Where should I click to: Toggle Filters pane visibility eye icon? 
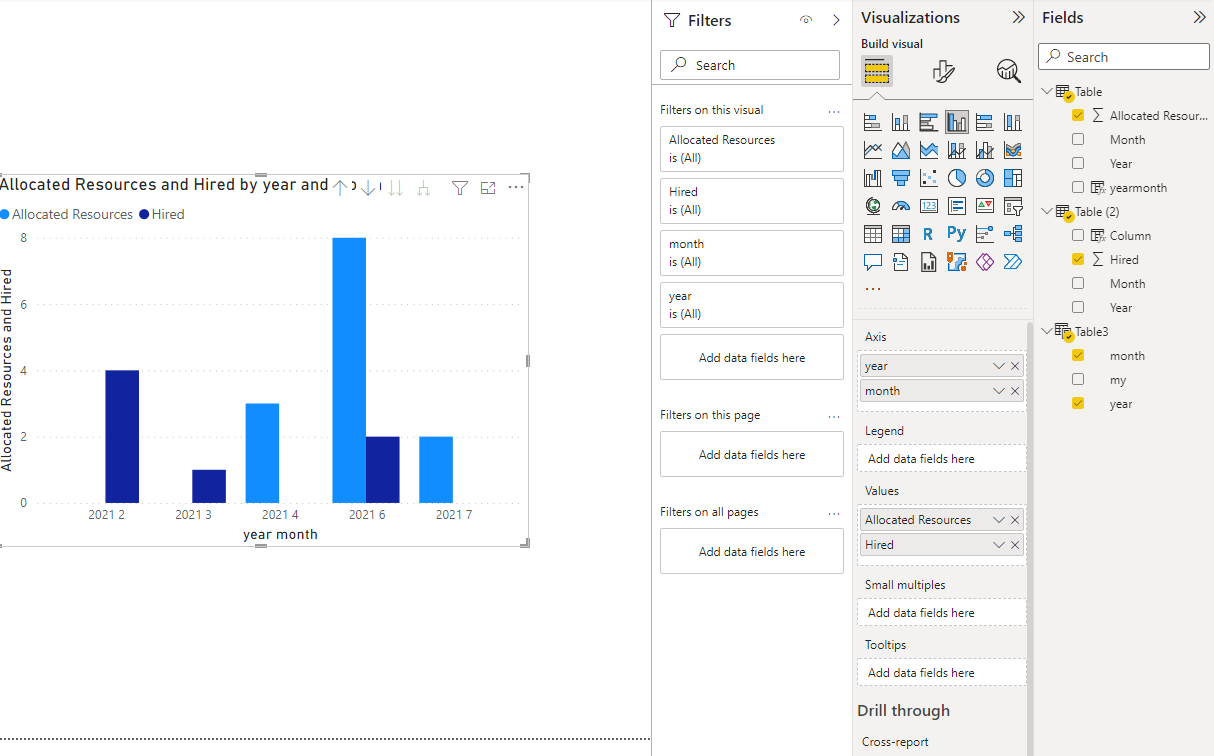click(x=806, y=20)
